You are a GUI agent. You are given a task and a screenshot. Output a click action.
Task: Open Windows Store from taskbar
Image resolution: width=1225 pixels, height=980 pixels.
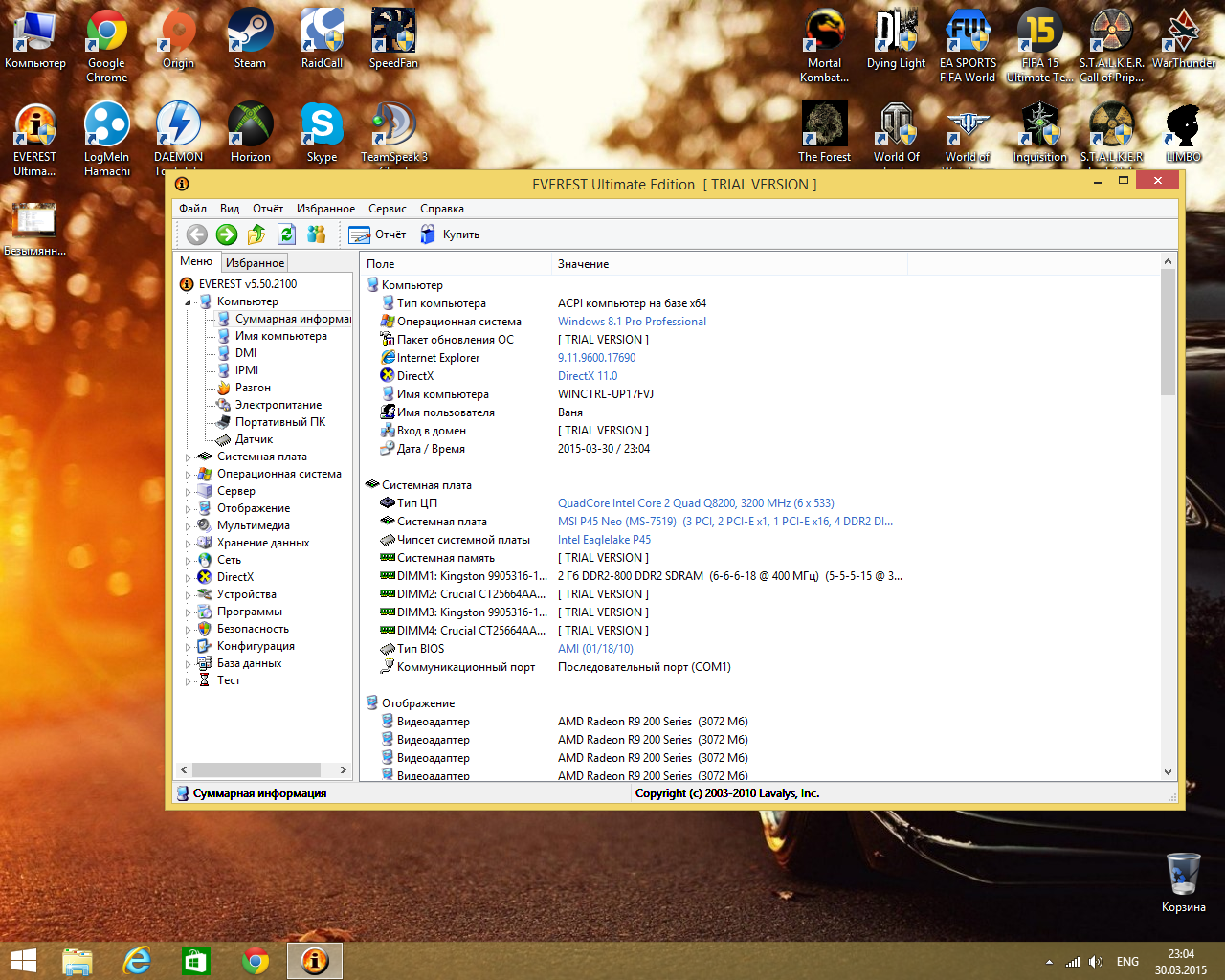196,961
